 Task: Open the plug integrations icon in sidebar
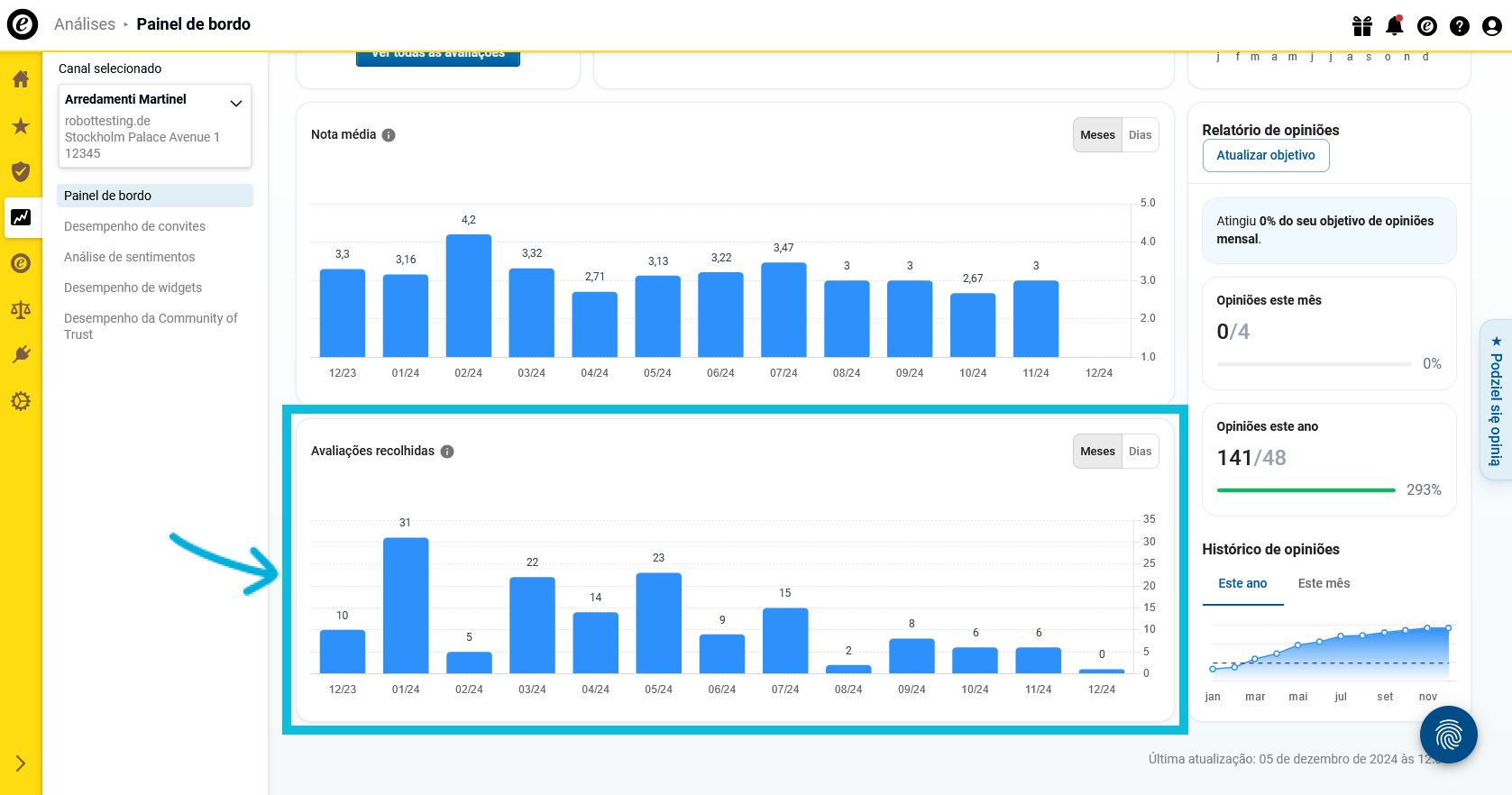(x=21, y=355)
